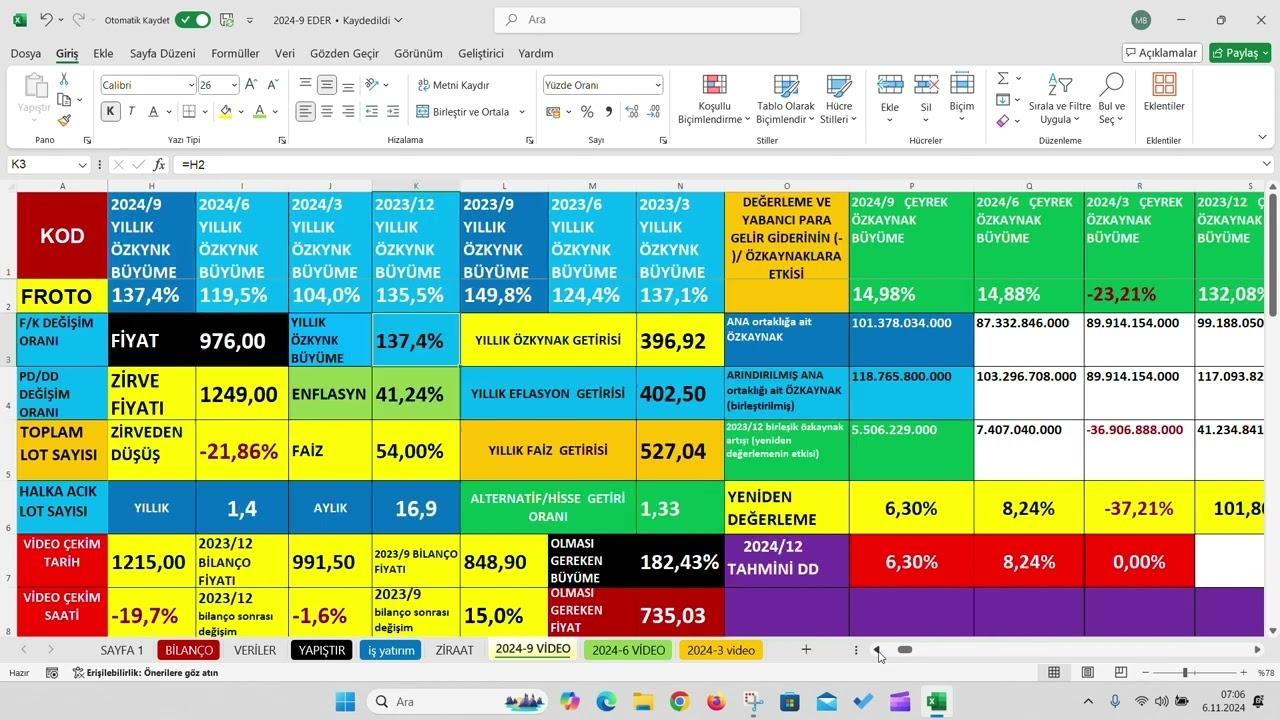Image resolution: width=1280 pixels, height=720 pixels.
Task: Click the AutoSum sigma icon
Action: (x=1003, y=78)
